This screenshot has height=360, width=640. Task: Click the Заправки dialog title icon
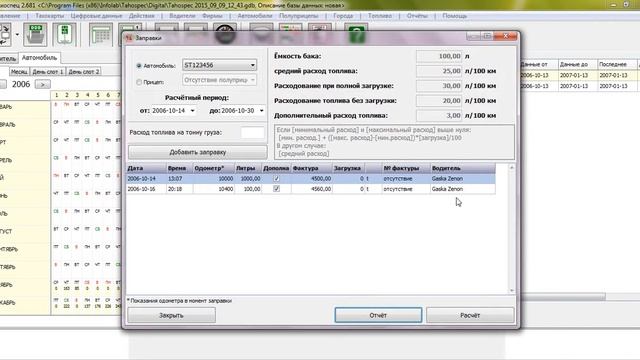(129, 38)
